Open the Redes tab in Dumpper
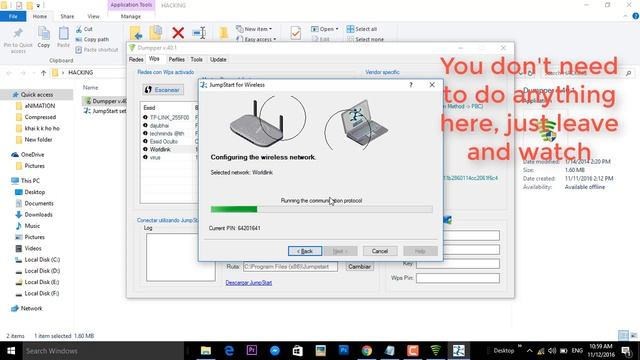The height and width of the screenshot is (360, 640). point(136,60)
